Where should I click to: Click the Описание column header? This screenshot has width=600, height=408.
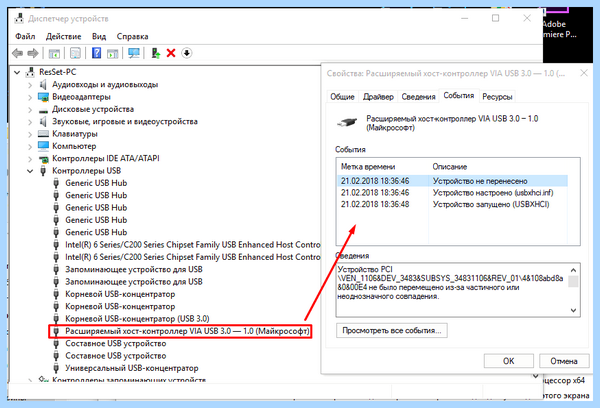(x=450, y=167)
